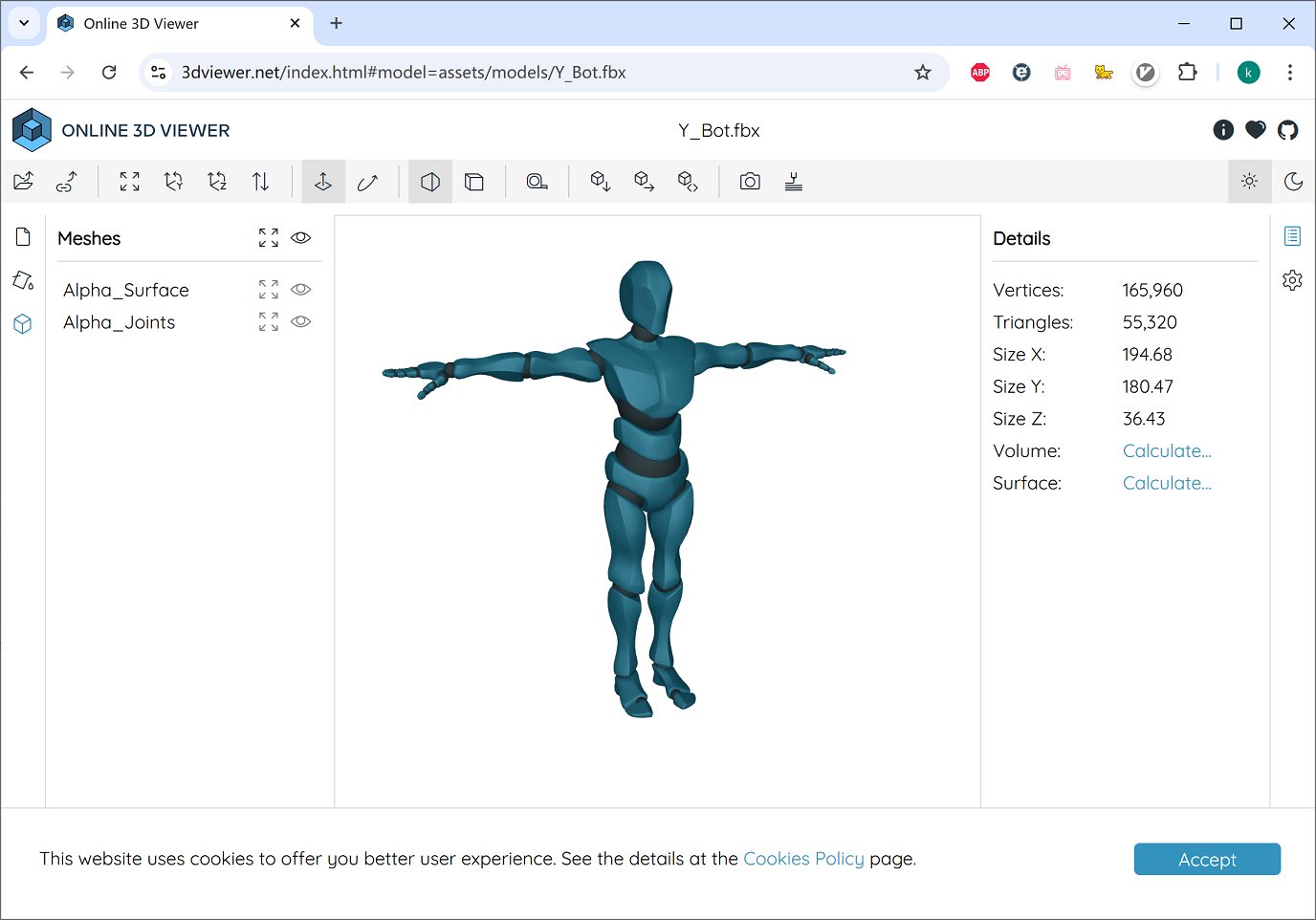Open the Cookies Policy link
The image size is (1316, 920).
pyautogui.click(x=803, y=859)
